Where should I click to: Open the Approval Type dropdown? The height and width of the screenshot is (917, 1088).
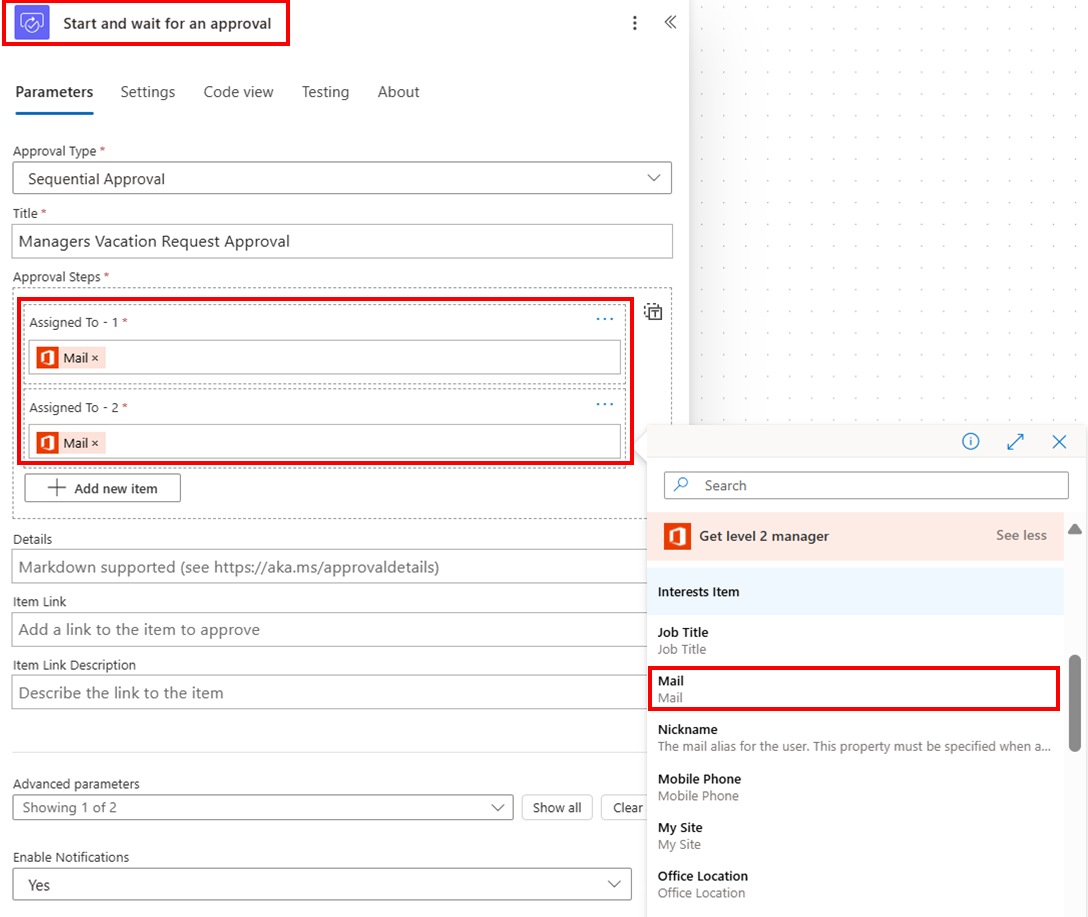342,177
